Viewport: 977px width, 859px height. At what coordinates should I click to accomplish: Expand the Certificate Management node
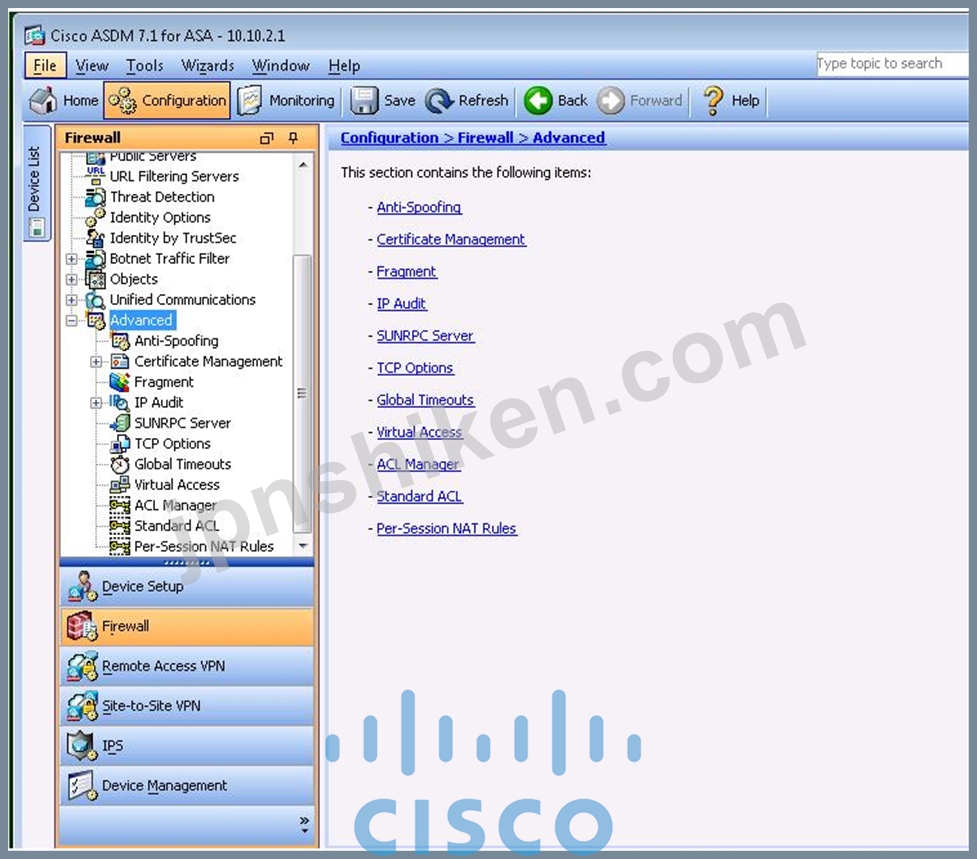[96, 361]
